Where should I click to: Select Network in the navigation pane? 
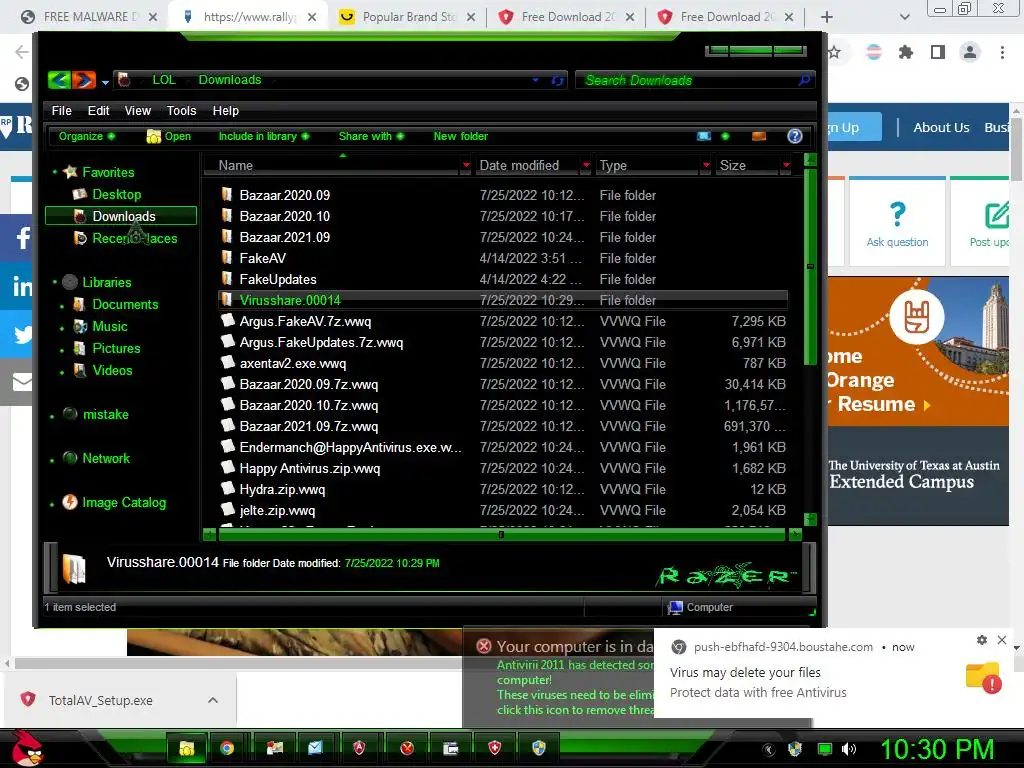(105, 458)
